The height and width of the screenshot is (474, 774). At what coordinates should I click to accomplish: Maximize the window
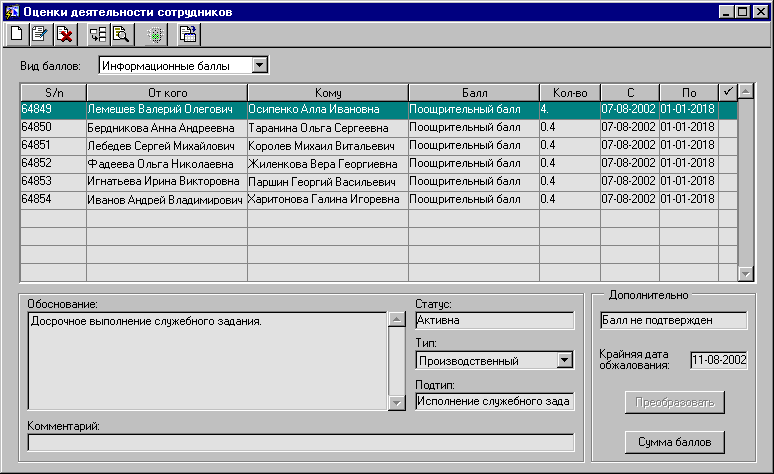click(743, 12)
